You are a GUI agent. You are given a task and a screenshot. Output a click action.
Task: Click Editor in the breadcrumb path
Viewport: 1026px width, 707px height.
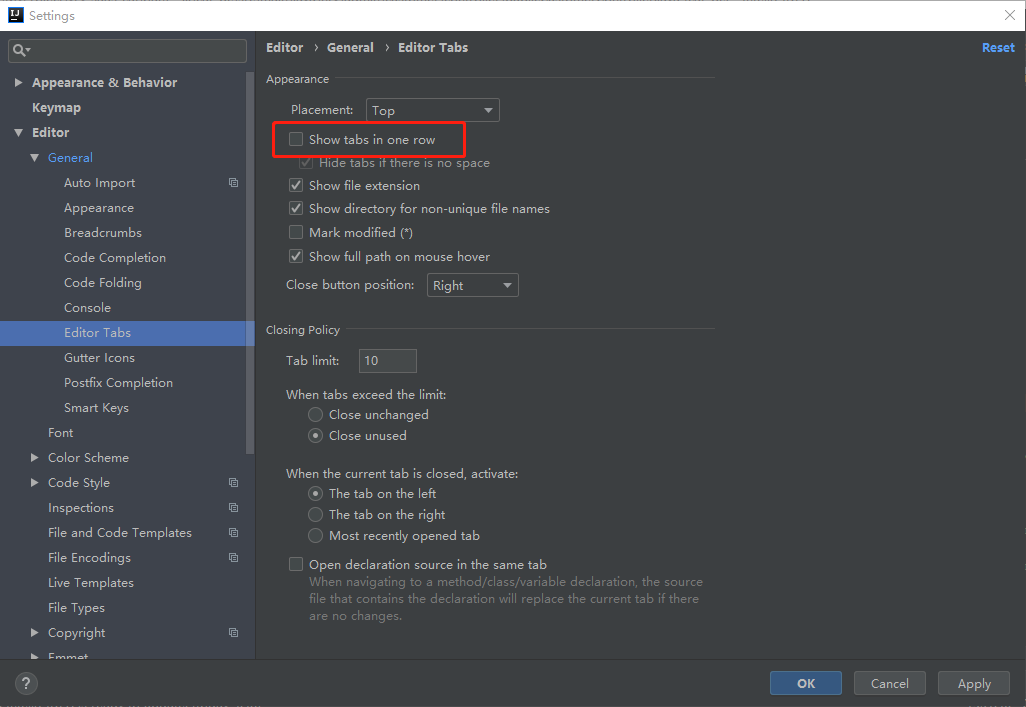click(x=285, y=47)
